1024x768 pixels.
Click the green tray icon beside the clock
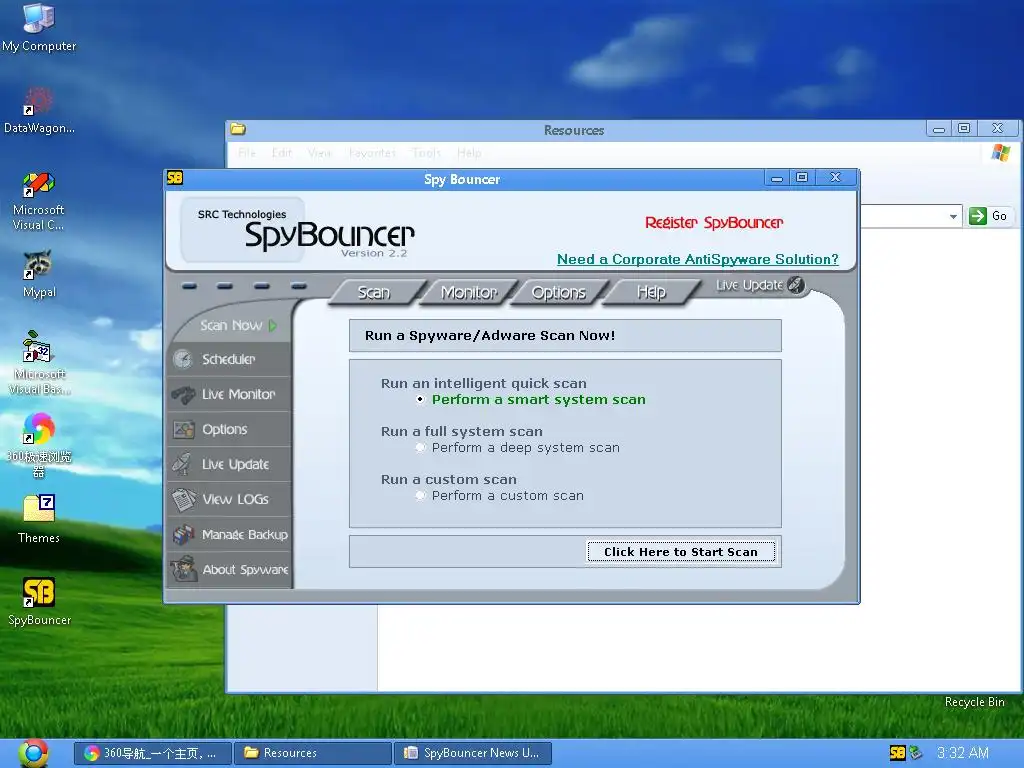[916, 753]
